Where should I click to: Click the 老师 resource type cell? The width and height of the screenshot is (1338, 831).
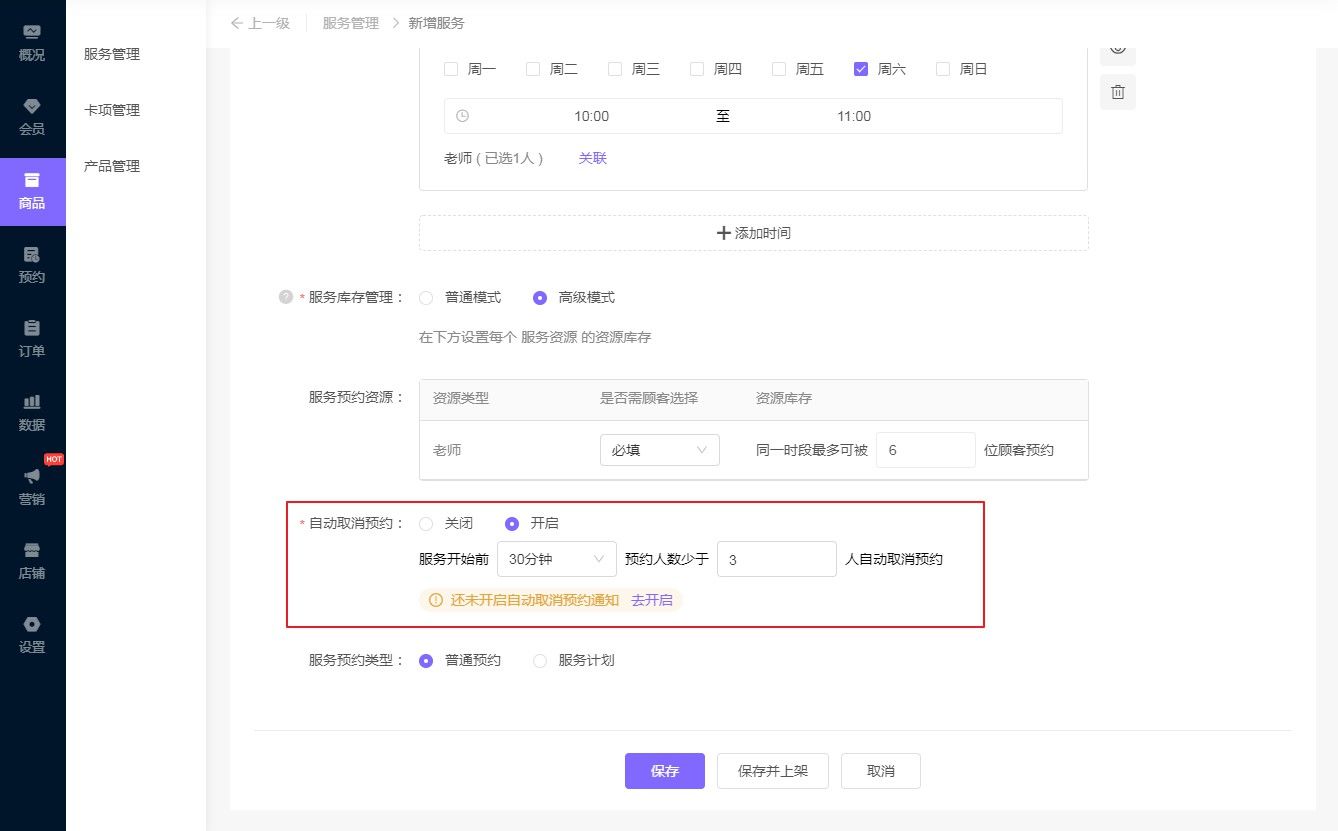click(x=447, y=450)
